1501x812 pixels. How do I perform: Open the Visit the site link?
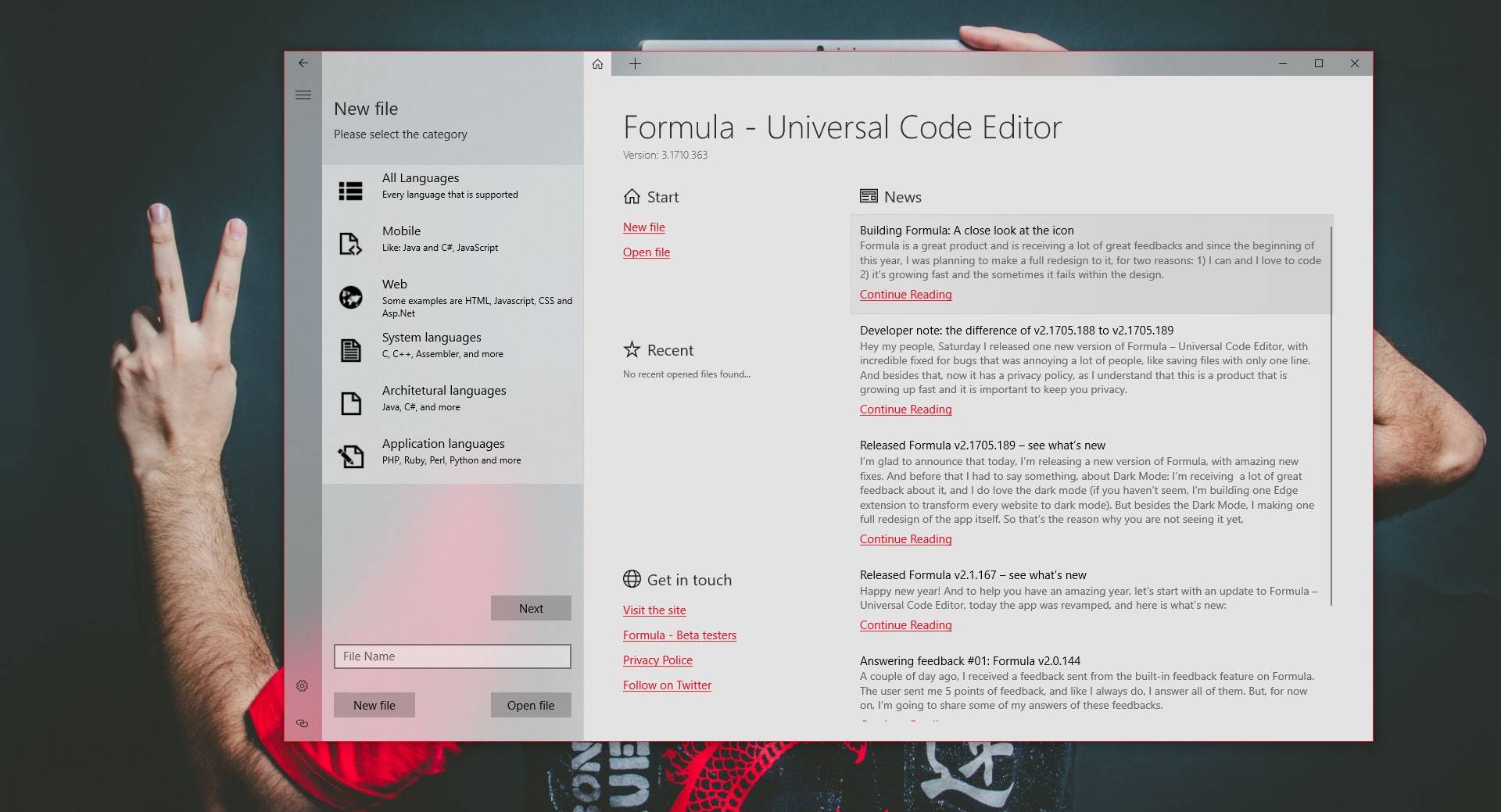coord(654,610)
